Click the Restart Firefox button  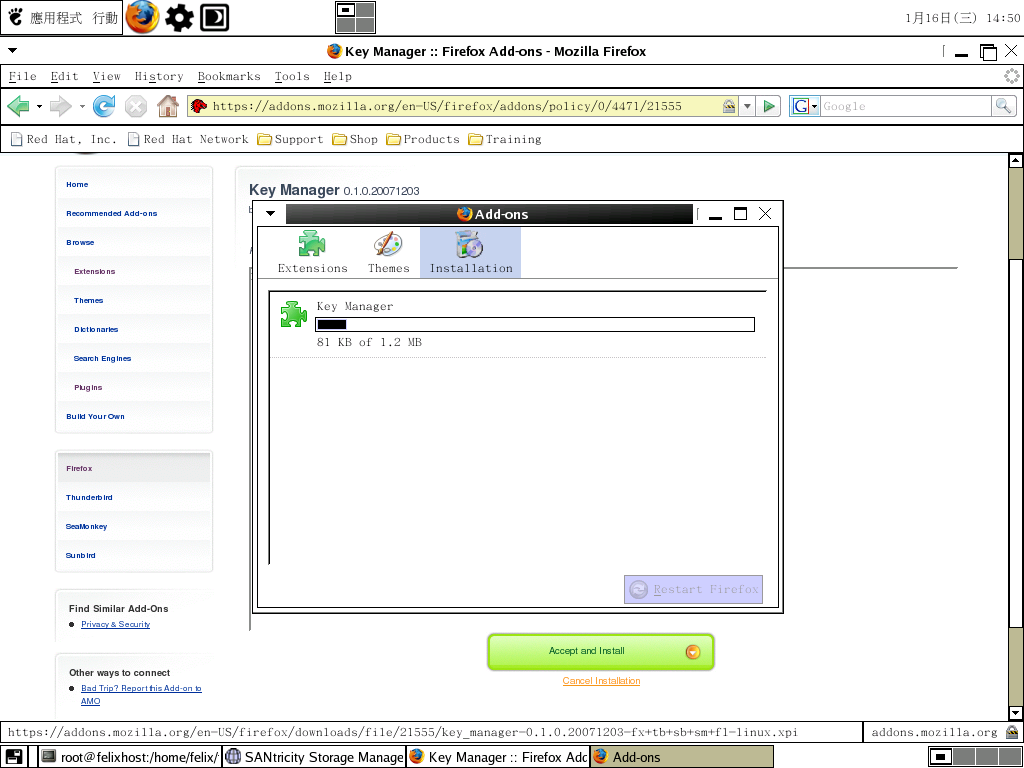(x=694, y=589)
